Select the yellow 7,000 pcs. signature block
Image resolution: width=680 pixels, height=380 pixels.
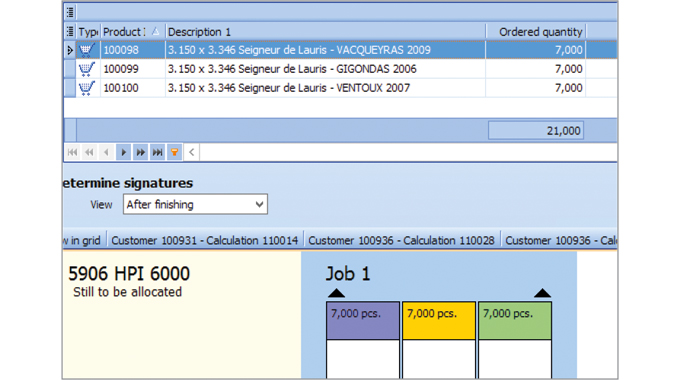pyautogui.click(x=439, y=321)
